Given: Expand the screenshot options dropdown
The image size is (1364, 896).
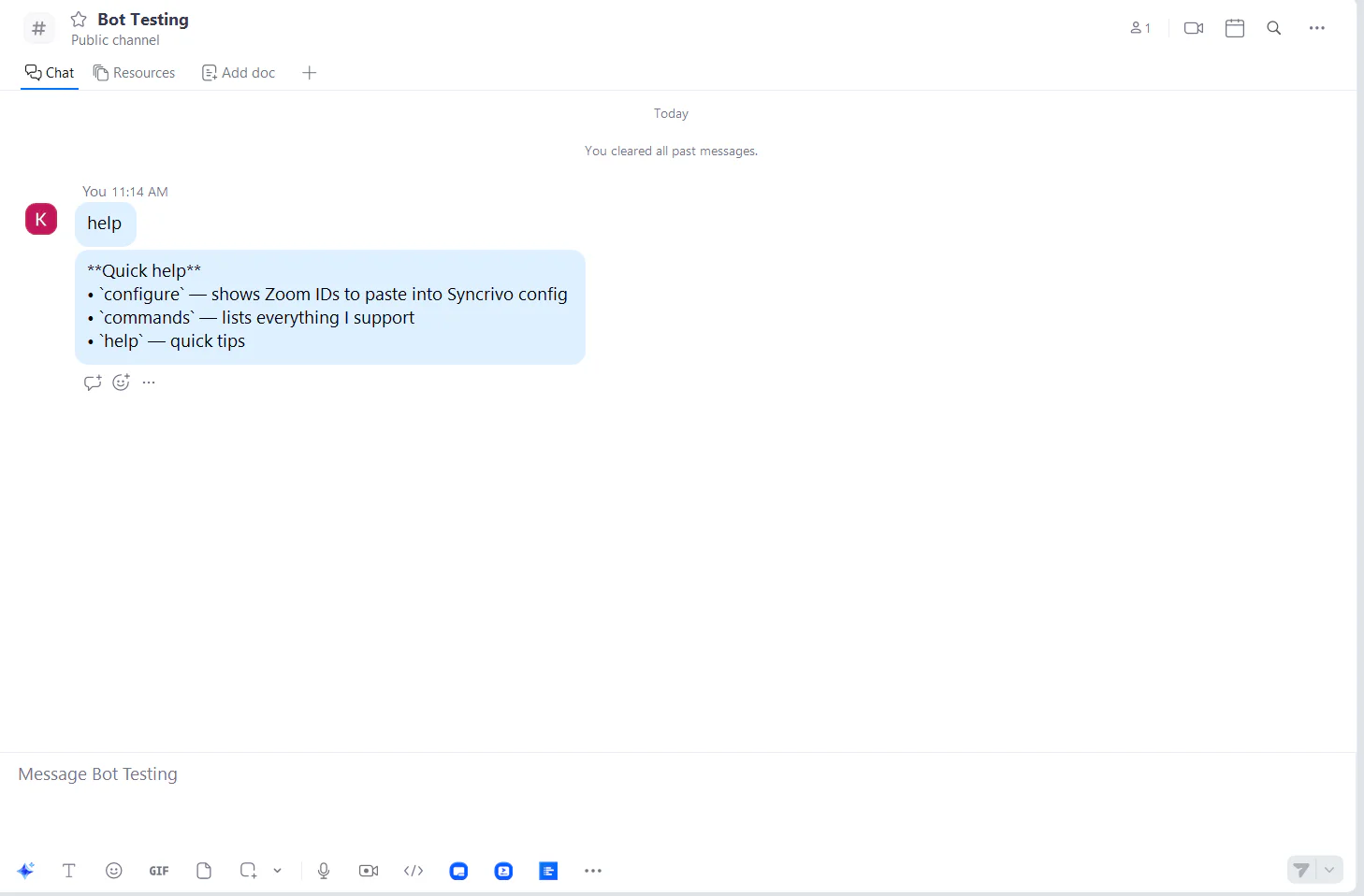Looking at the screenshot, I should 277,871.
